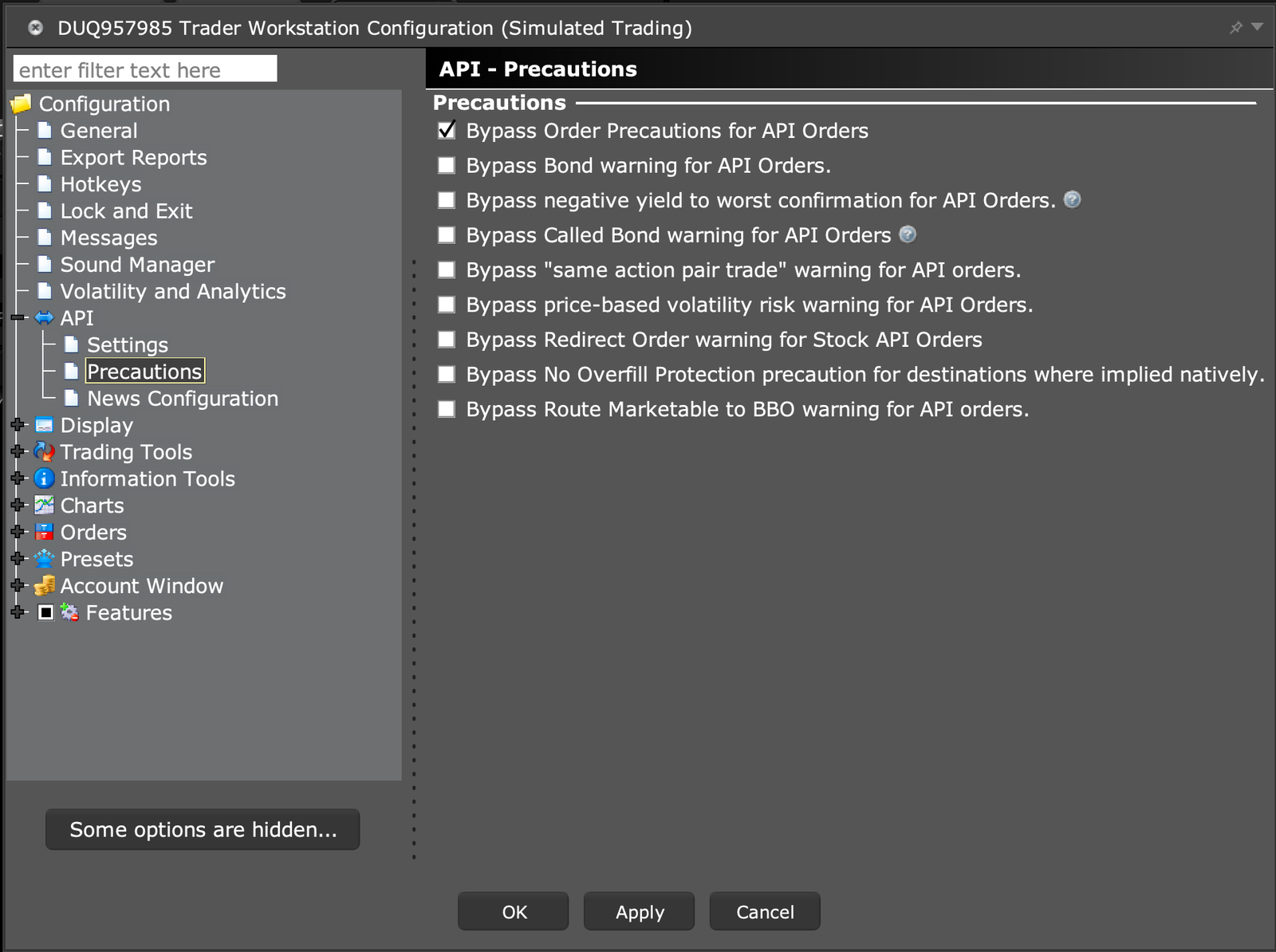
Task: Select Messages in configuration tree
Action: pos(108,238)
